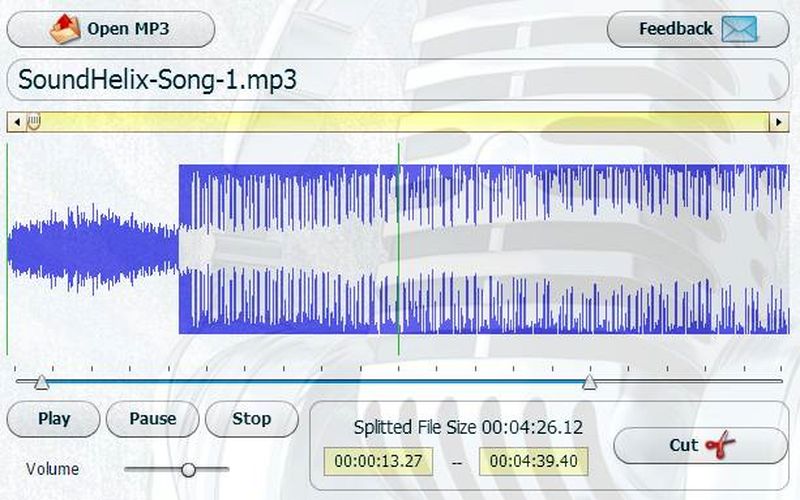The width and height of the screenshot is (800, 500).
Task: Click the start marker on trim slider
Action: (x=41, y=382)
